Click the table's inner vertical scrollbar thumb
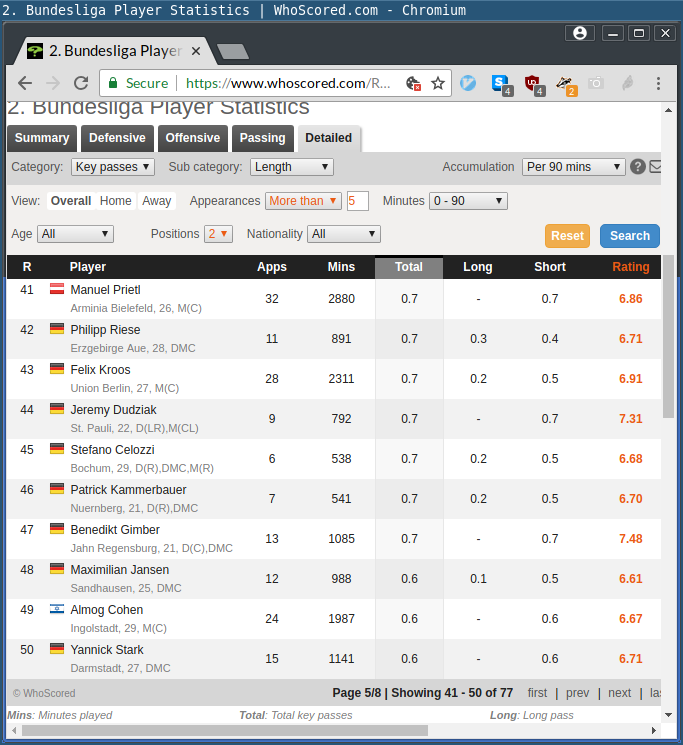683x745 pixels. (668, 337)
